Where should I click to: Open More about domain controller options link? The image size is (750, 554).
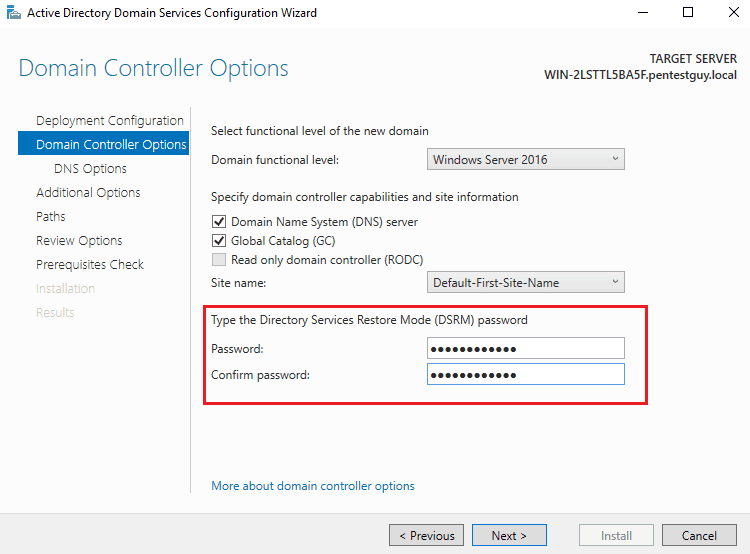[x=313, y=486]
